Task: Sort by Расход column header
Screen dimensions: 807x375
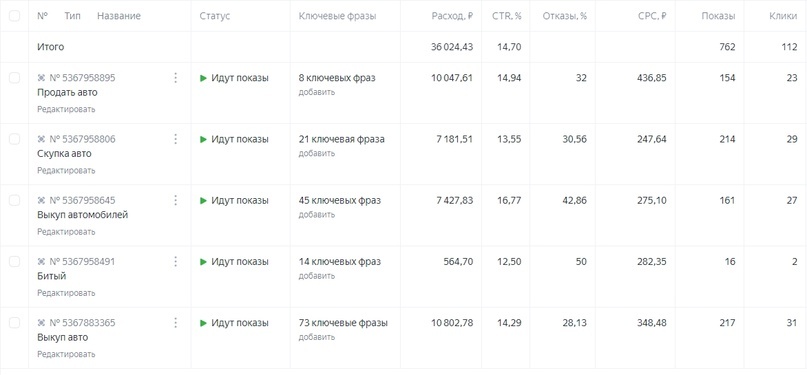Action: pos(452,16)
